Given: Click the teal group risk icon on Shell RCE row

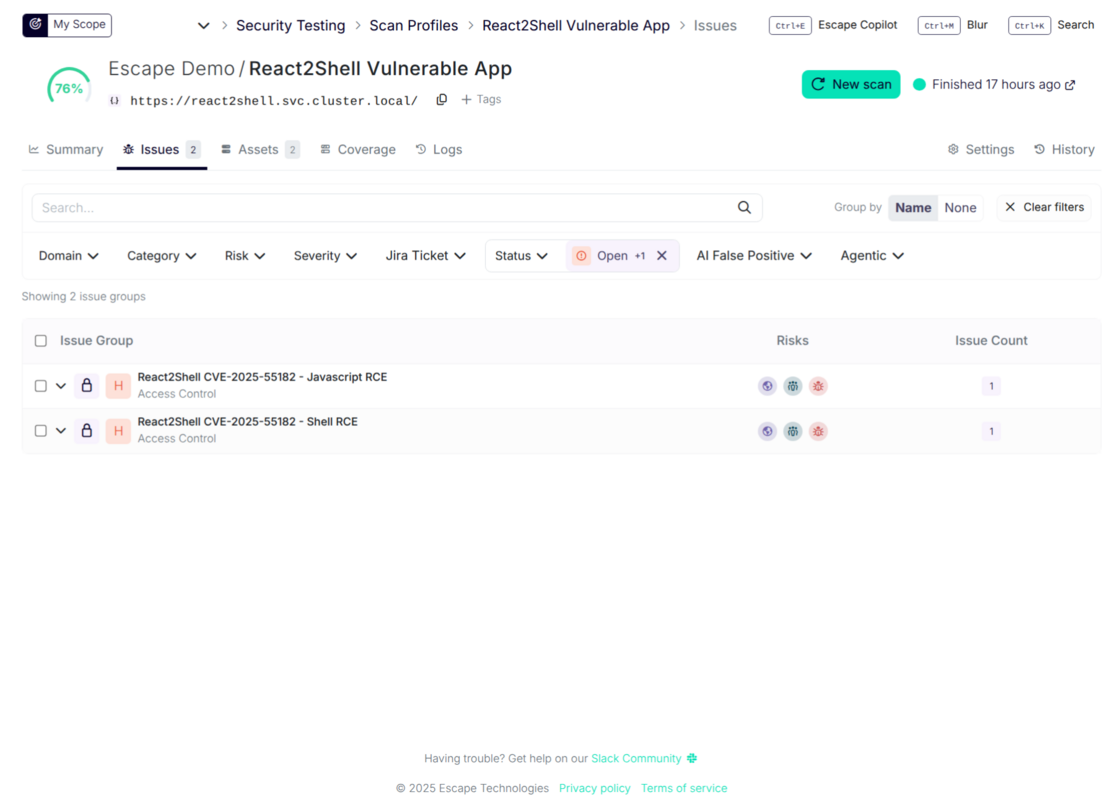Looking at the screenshot, I should [x=793, y=431].
